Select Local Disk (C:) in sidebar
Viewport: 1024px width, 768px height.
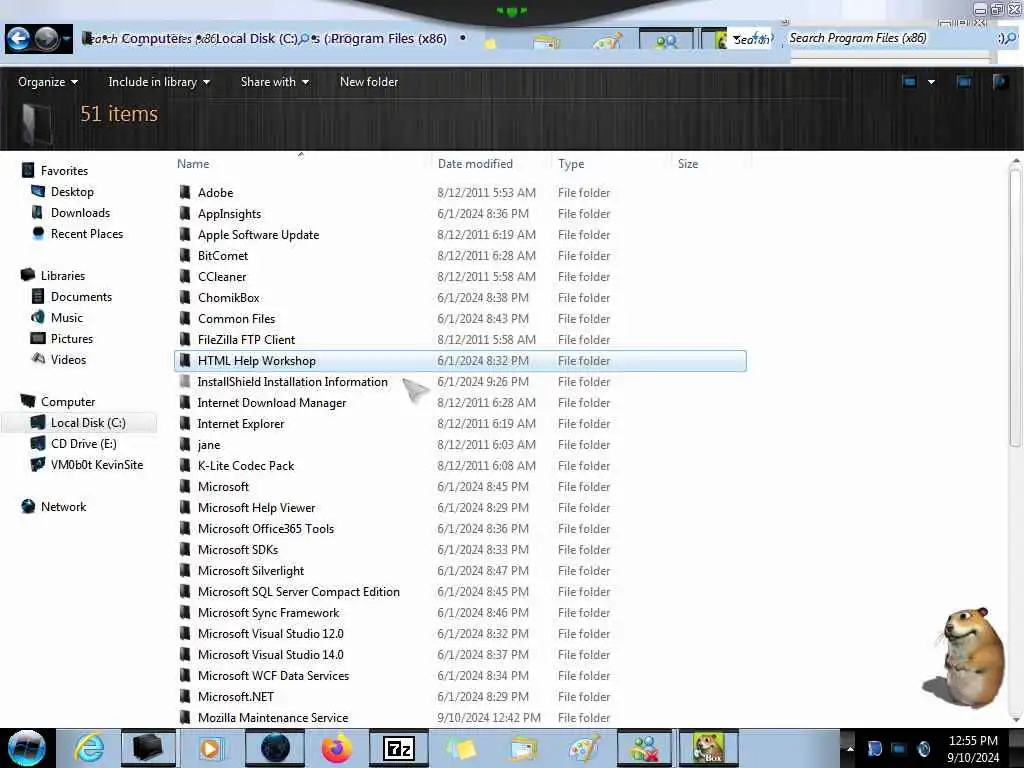pos(88,423)
